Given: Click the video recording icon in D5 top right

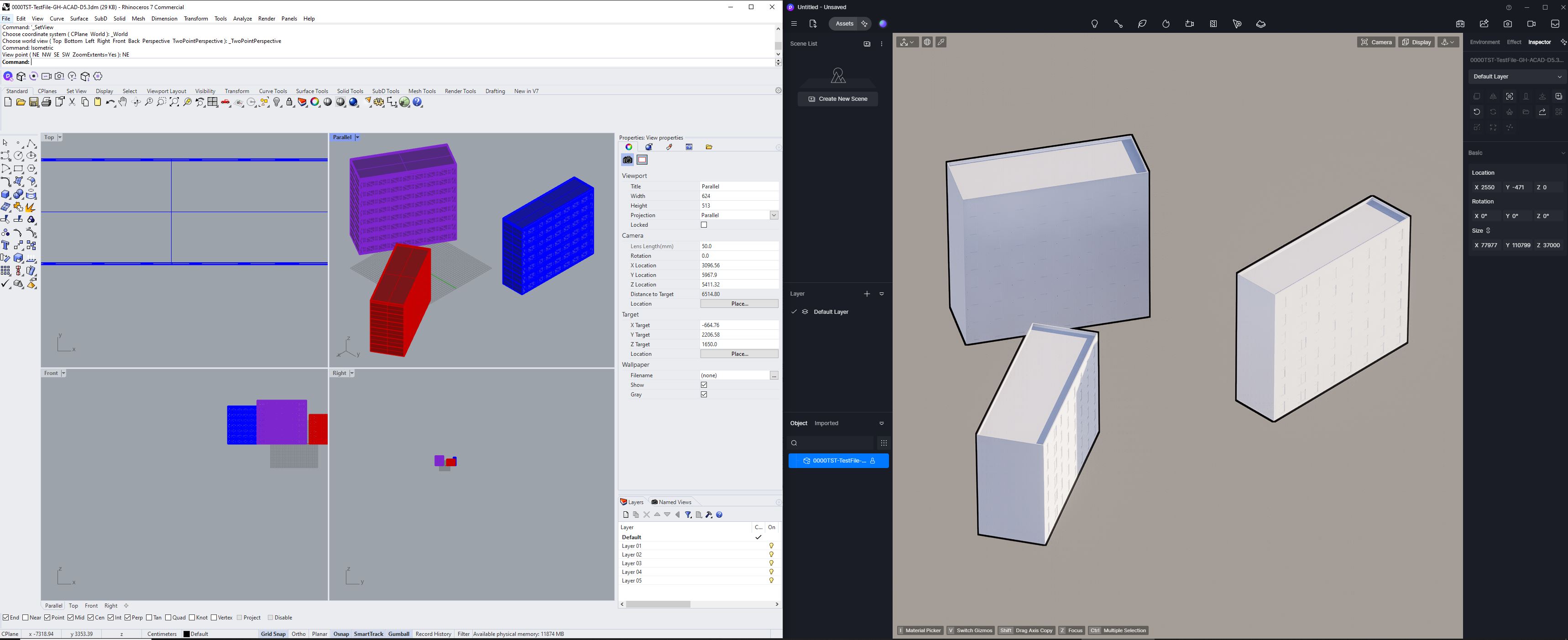Looking at the screenshot, I should coord(1531,24).
